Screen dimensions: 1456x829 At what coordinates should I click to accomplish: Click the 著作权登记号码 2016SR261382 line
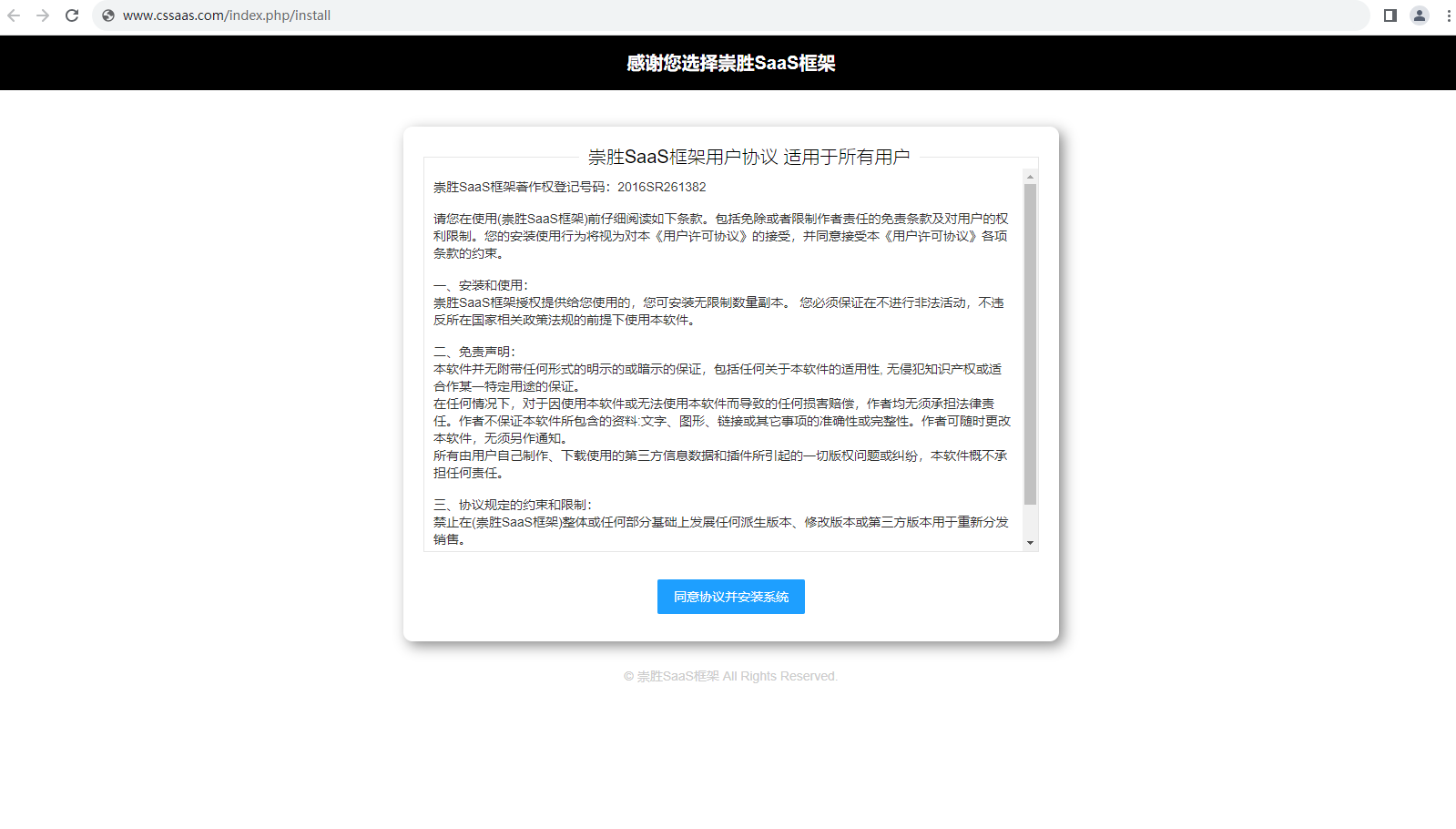569,187
